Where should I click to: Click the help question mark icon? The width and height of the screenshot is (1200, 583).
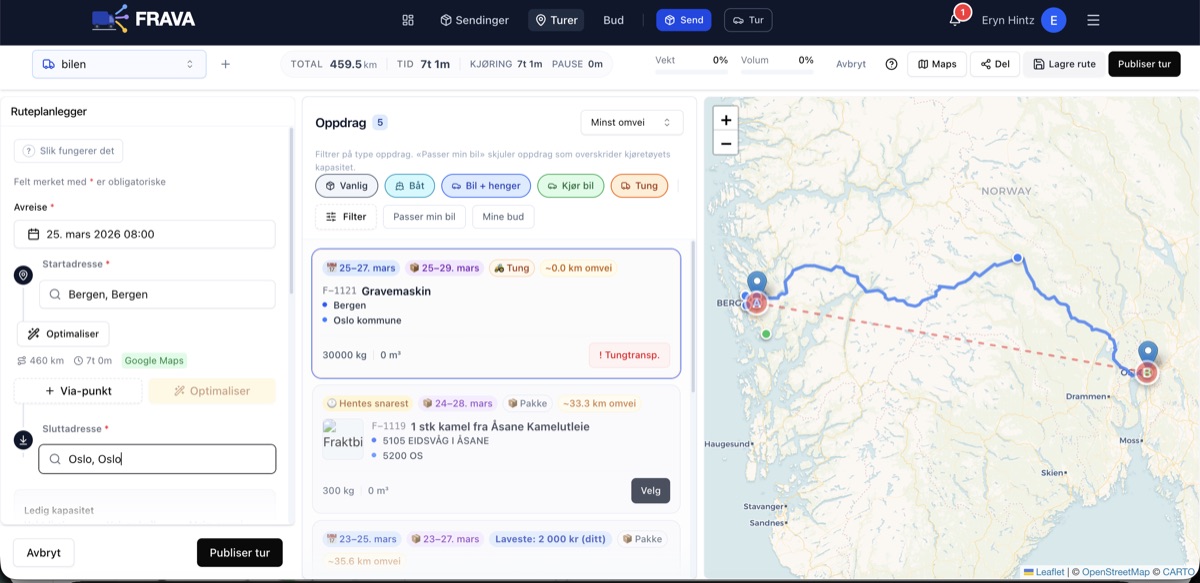(891, 64)
